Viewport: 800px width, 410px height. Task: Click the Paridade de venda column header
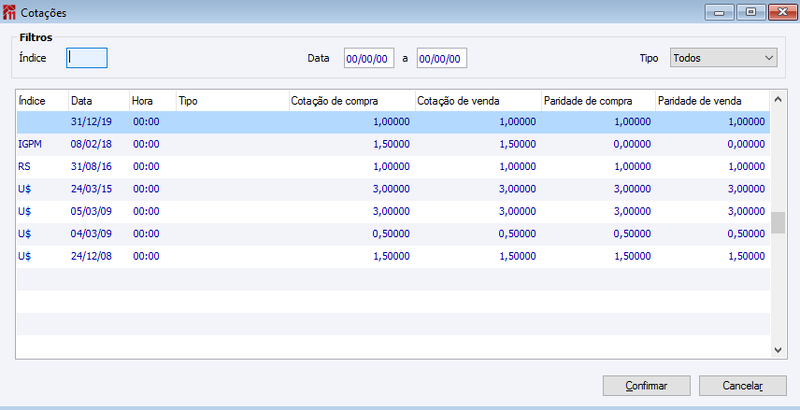point(712,101)
